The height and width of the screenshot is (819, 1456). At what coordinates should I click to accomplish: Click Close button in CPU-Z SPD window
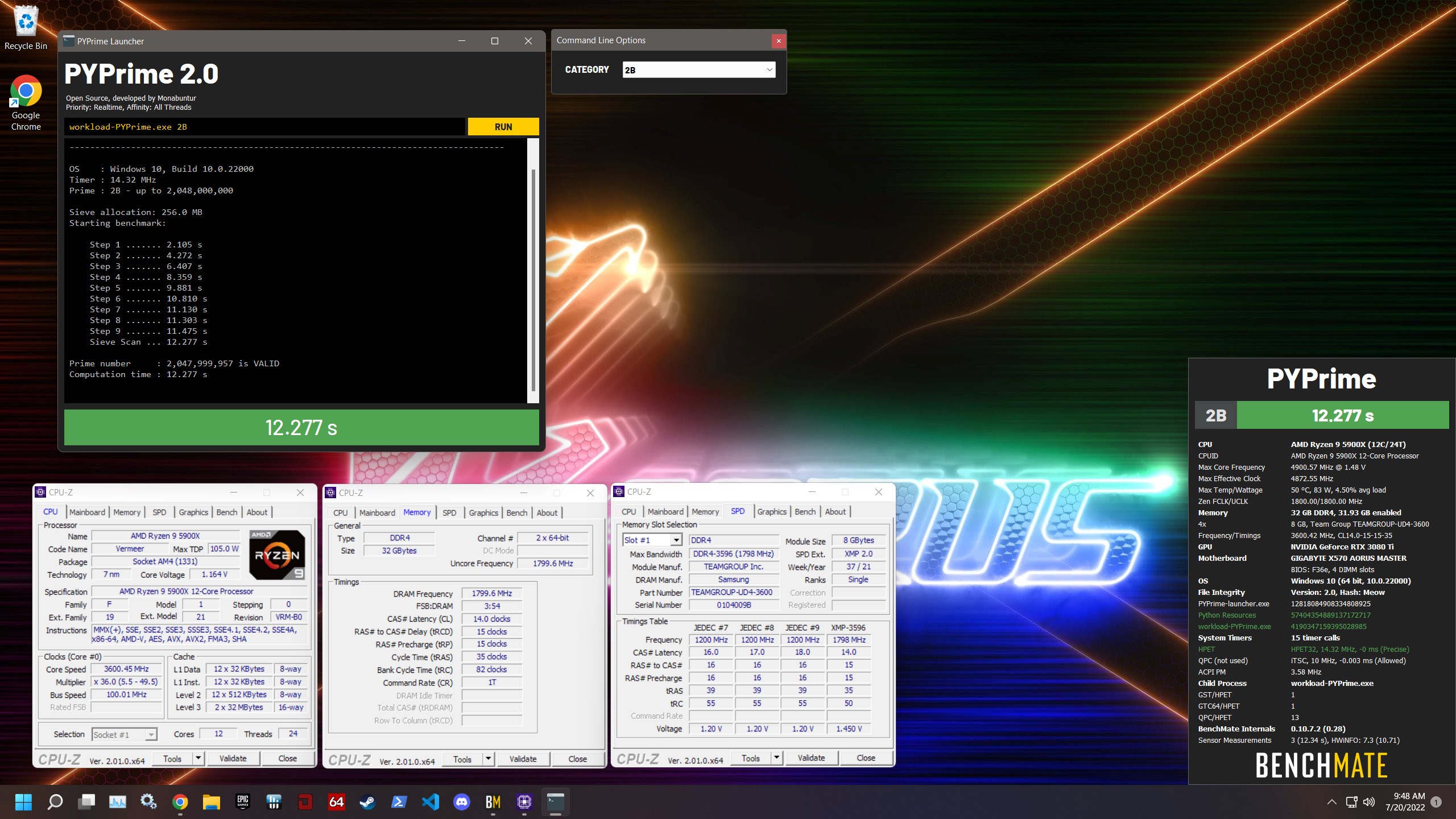[866, 758]
